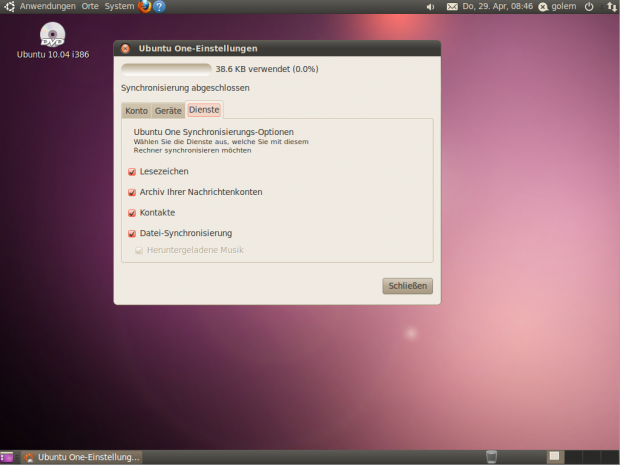The height and width of the screenshot is (465, 620).
Task: Open the Ubuntu logo main menu icon
Action: click(9, 6)
